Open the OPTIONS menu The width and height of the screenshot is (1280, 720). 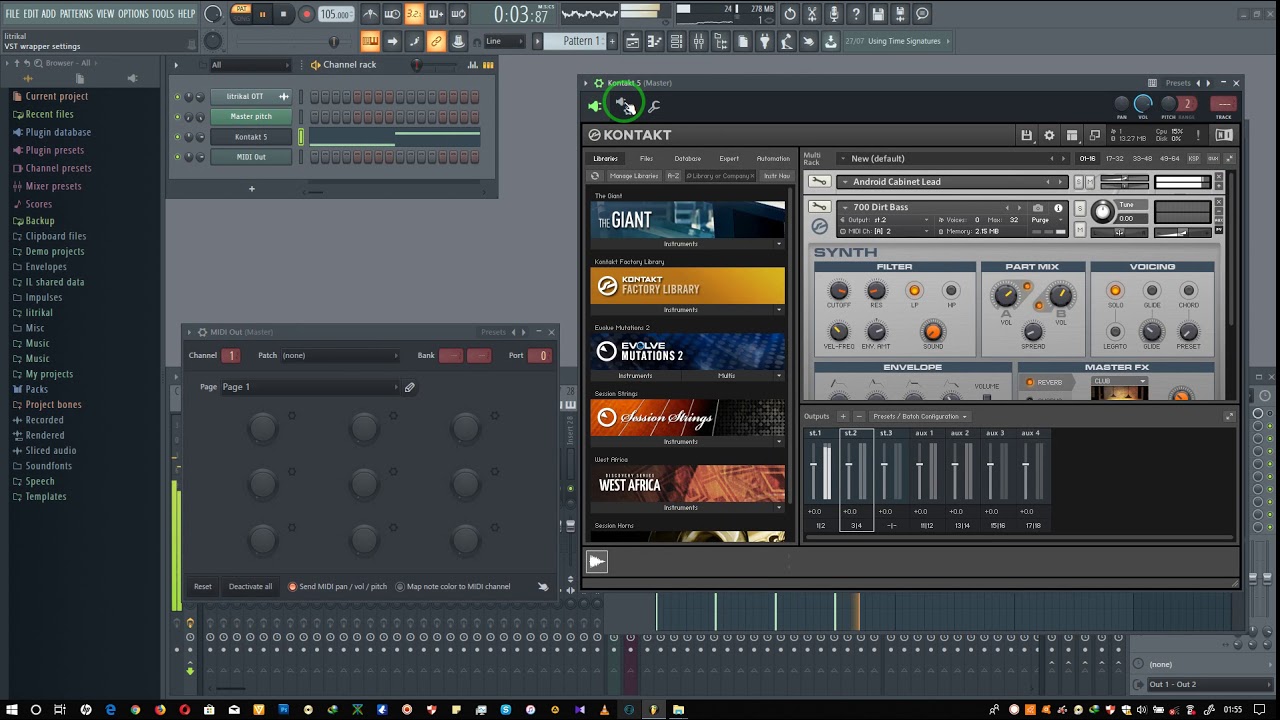(x=133, y=14)
